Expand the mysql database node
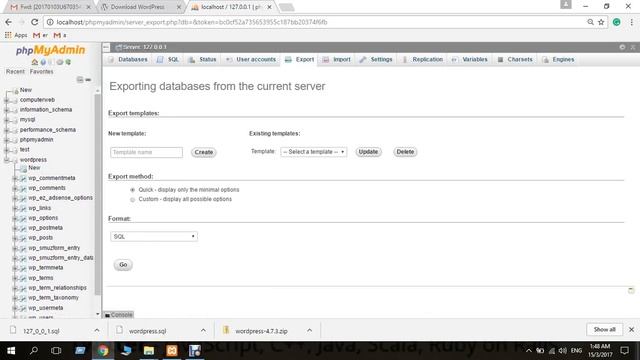Screen dimensions: 640x360 pos(7,120)
